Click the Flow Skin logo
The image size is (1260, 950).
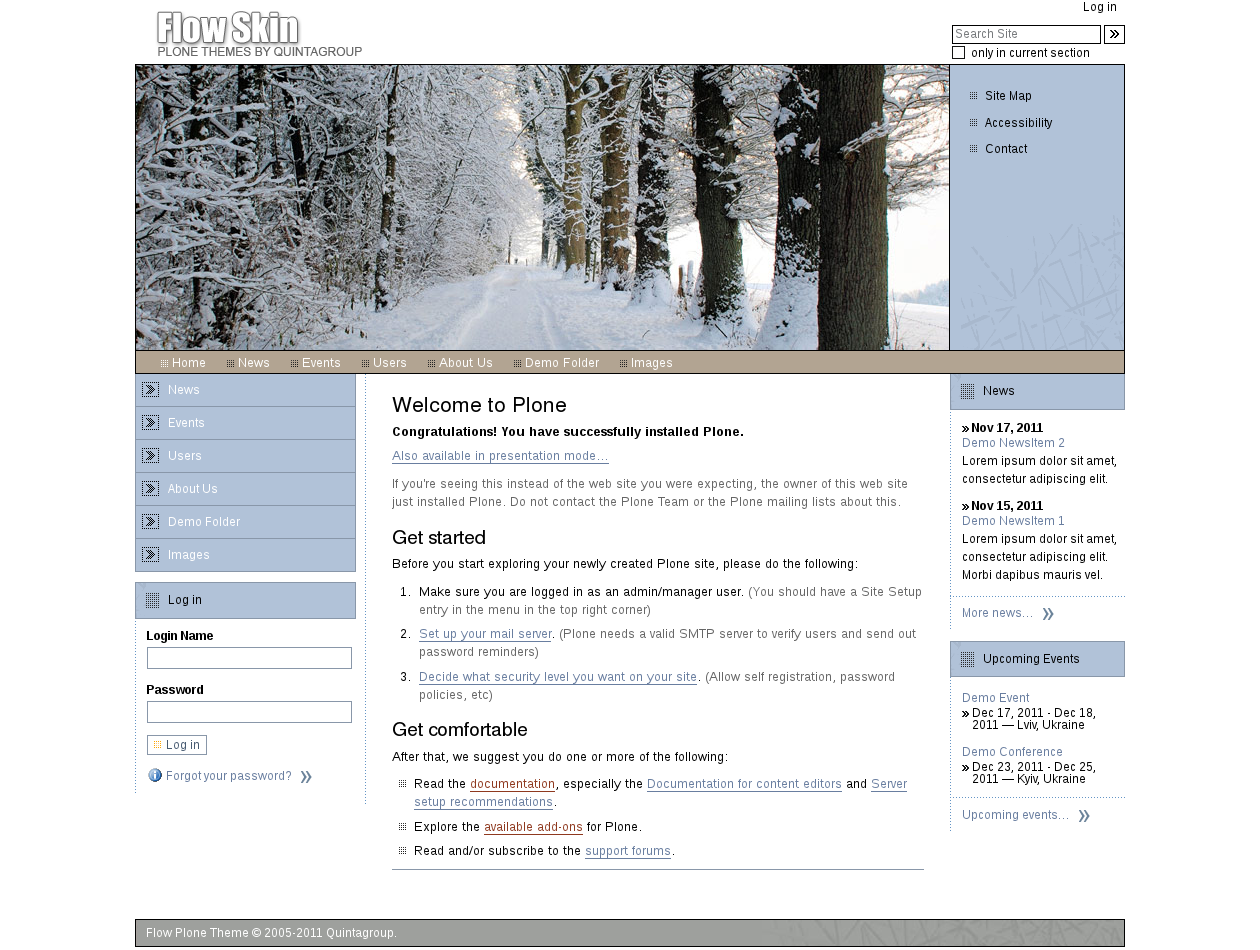tap(259, 35)
